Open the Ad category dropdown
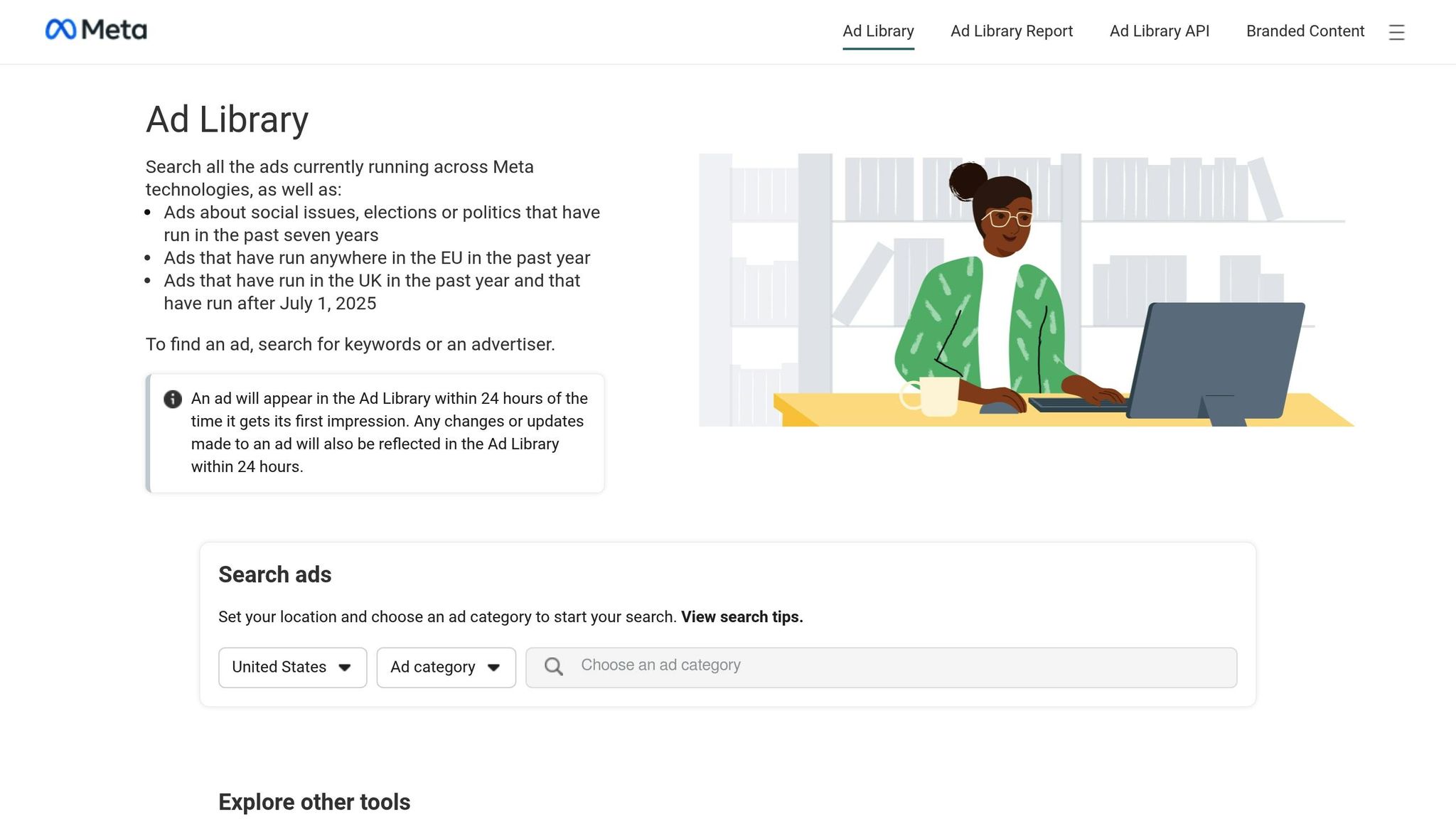 (x=445, y=668)
